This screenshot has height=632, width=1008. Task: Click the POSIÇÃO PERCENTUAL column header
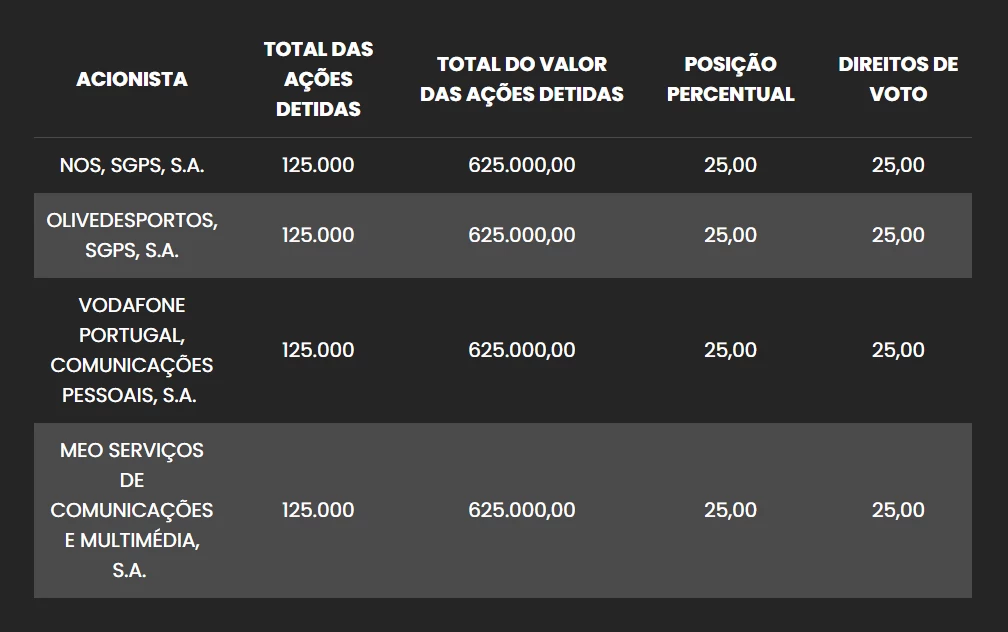pyautogui.click(x=730, y=79)
